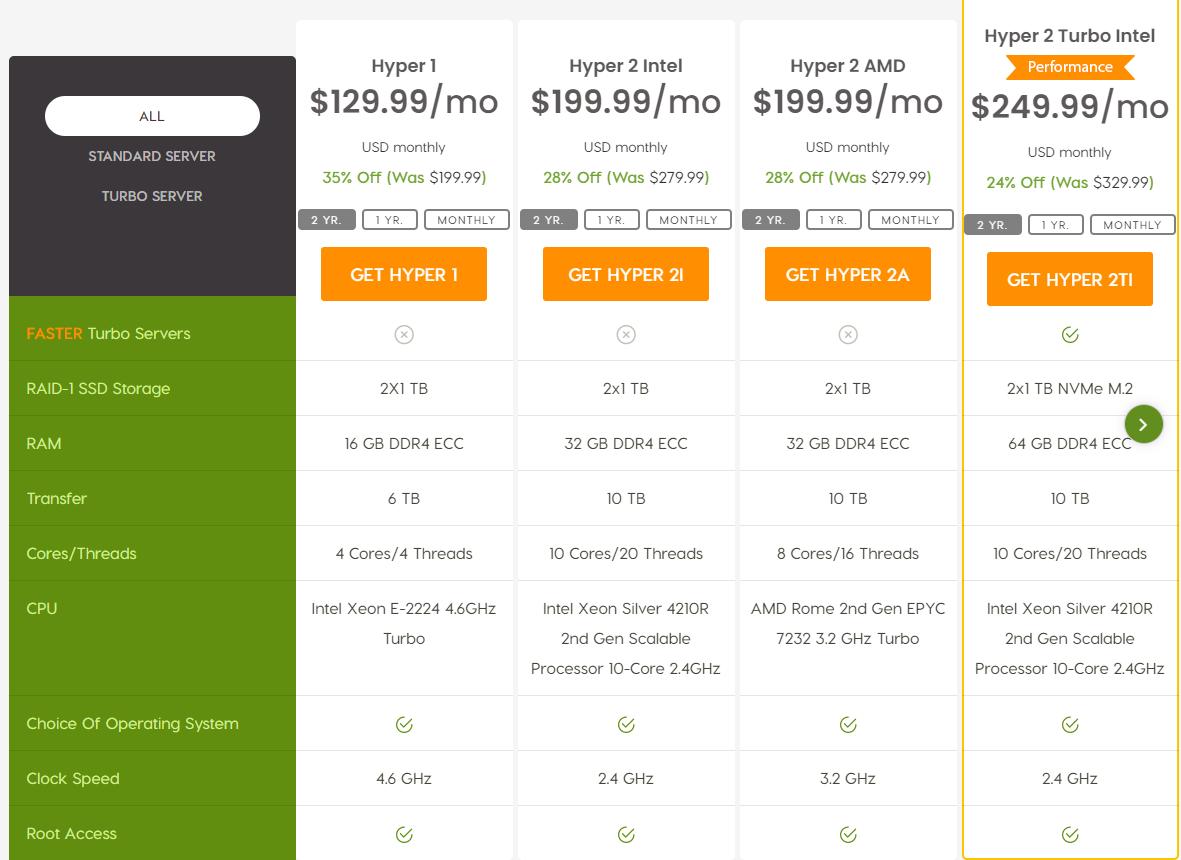1181x860 pixels.
Task: Click Hyper 2 Turbo Intel Turbo Servers checkmark
Action: click(1070, 334)
